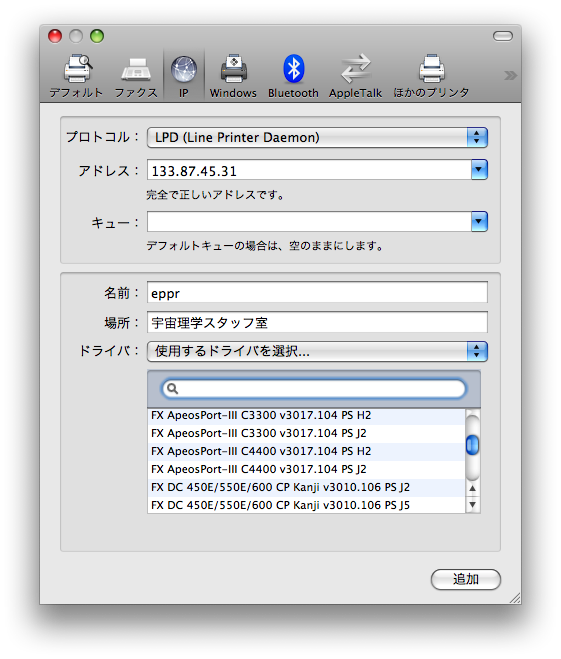Expand the アドレス history dropdown arrow
The image size is (561, 659).
click(479, 169)
